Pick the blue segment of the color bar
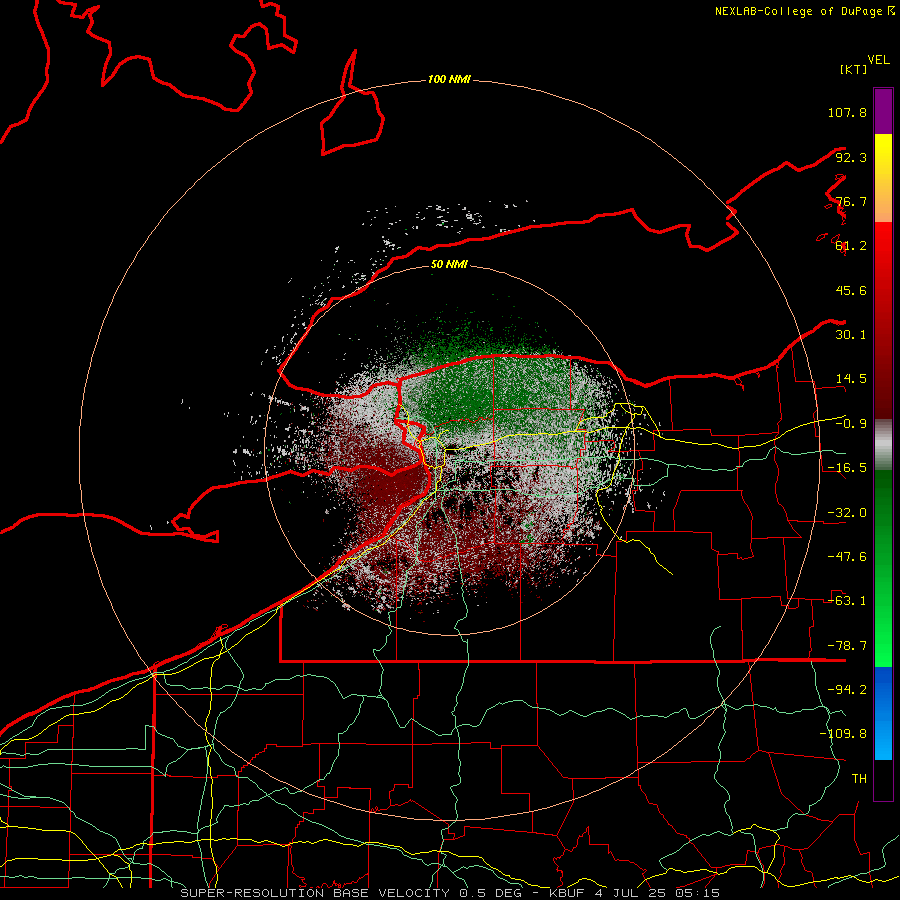 click(883, 713)
